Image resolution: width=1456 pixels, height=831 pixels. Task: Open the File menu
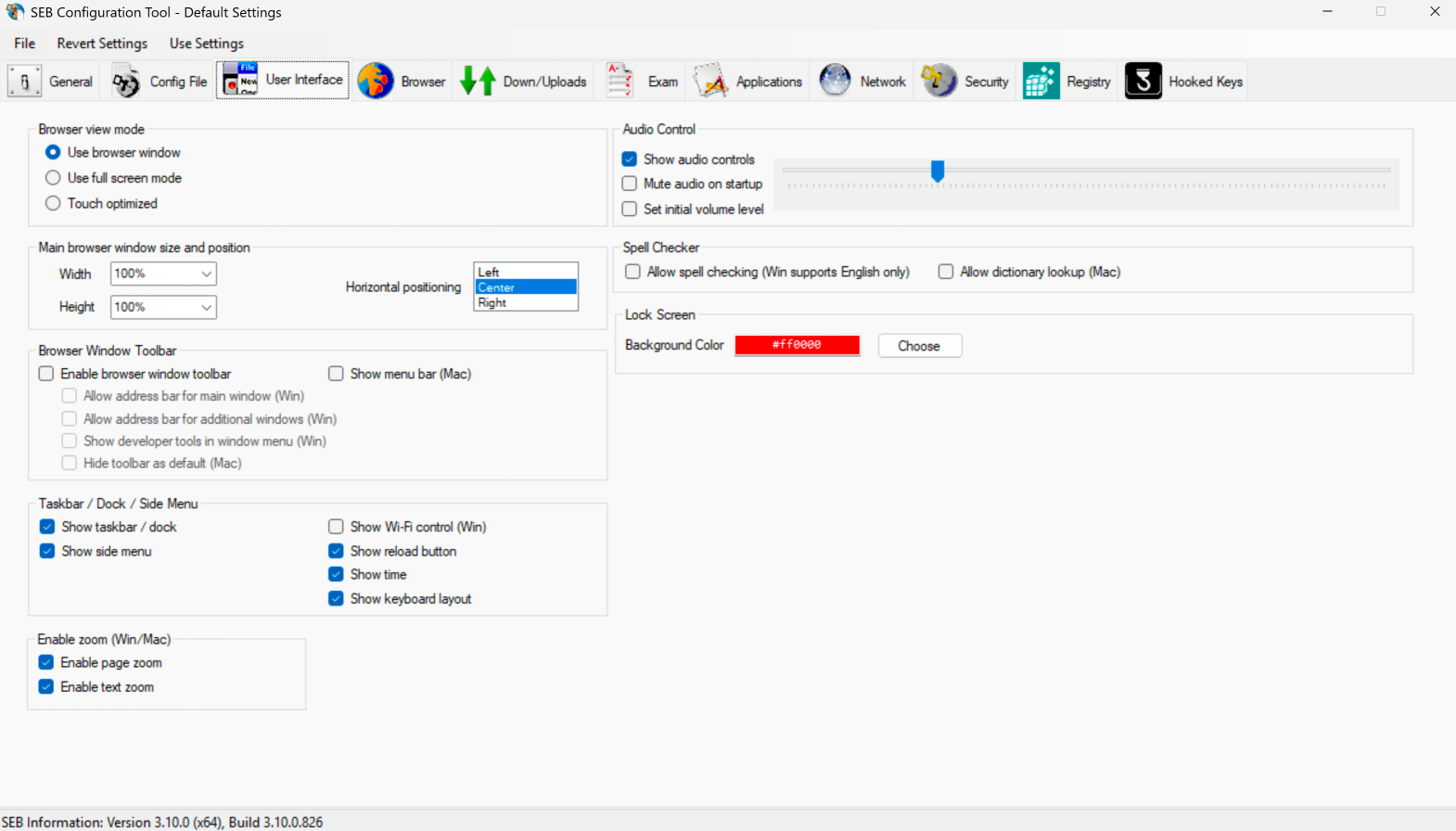[x=25, y=44]
